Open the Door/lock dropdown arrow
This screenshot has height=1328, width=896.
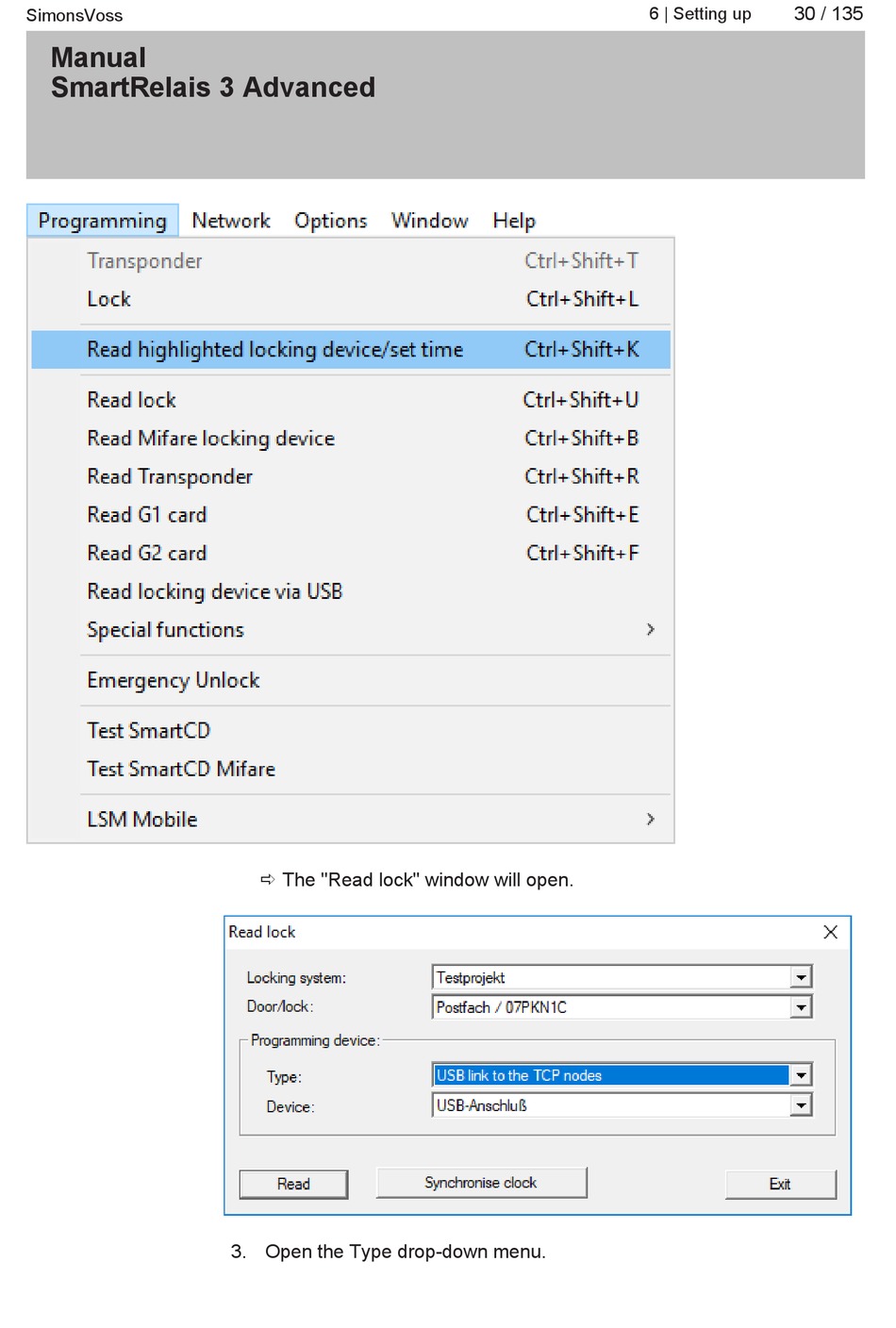coord(801,1007)
